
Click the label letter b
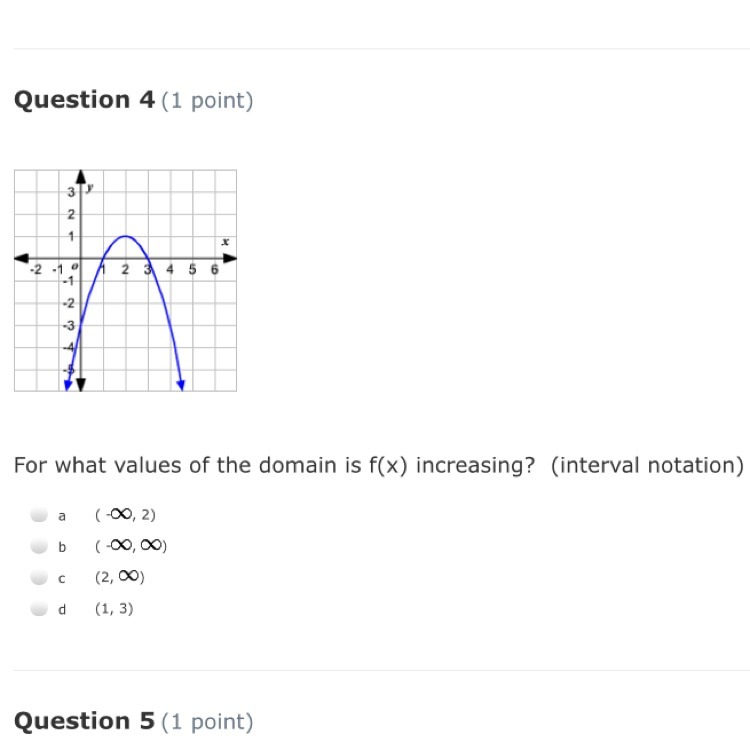click(x=62, y=547)
